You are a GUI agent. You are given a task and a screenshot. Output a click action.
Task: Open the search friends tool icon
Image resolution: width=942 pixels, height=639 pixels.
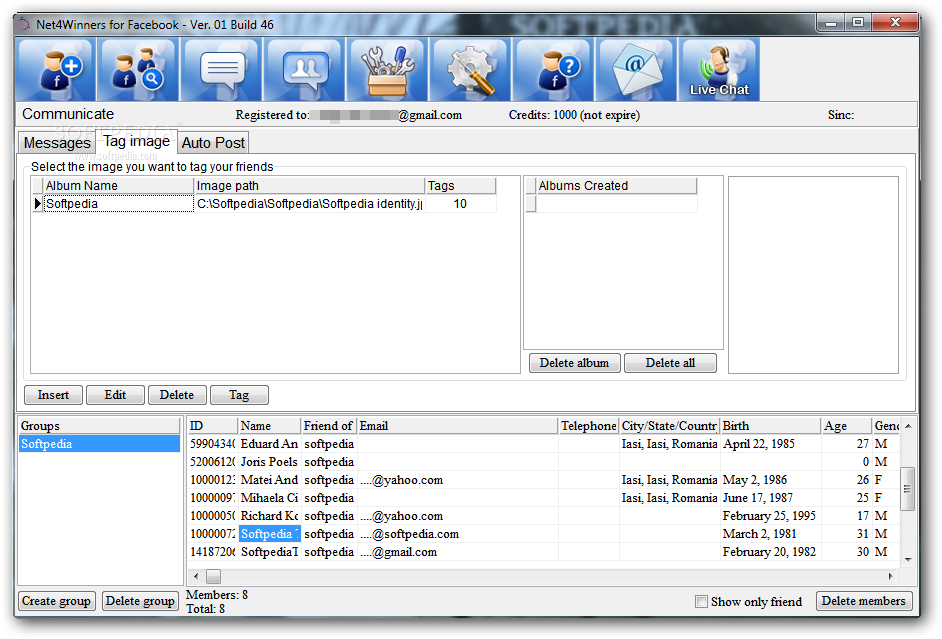point(138,70)
